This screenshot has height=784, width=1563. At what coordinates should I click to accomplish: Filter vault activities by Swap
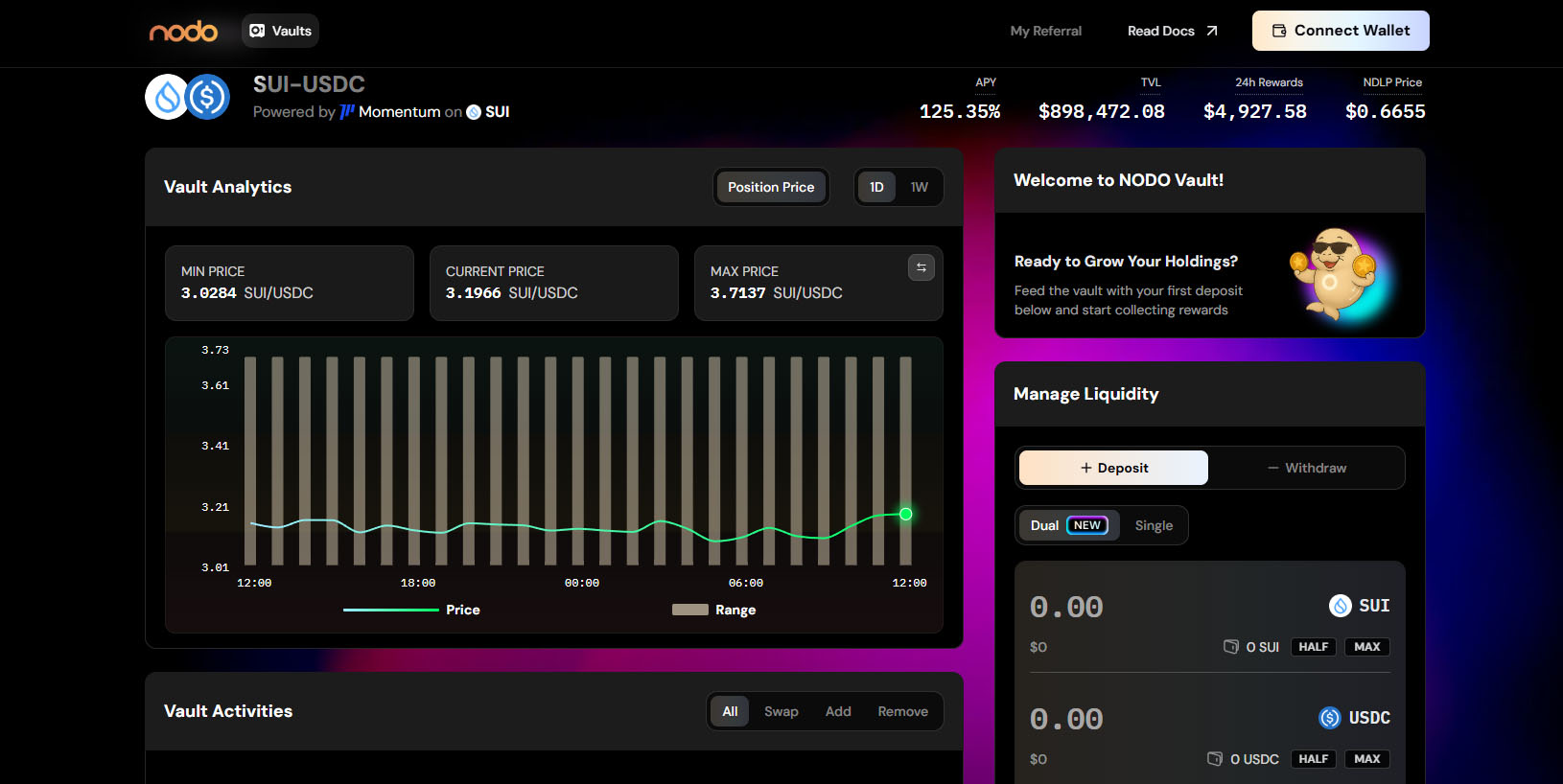(x=781, y=711)
